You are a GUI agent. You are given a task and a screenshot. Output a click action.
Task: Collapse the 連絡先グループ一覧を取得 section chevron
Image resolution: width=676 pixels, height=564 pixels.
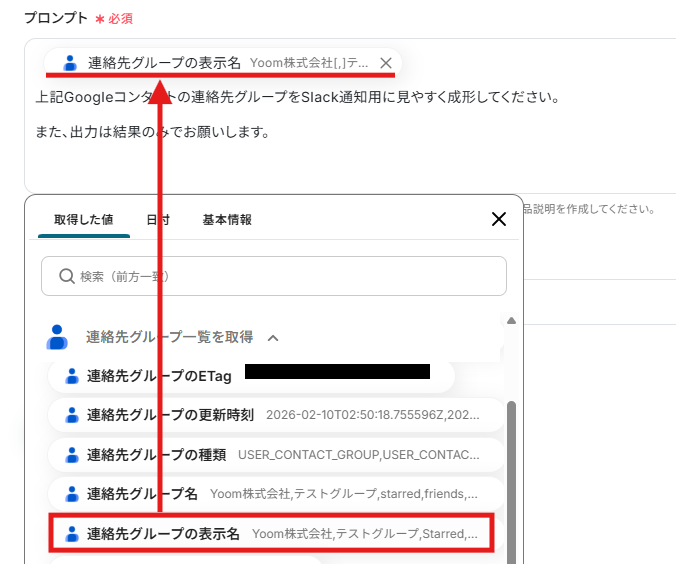click(x=273, y=338)
